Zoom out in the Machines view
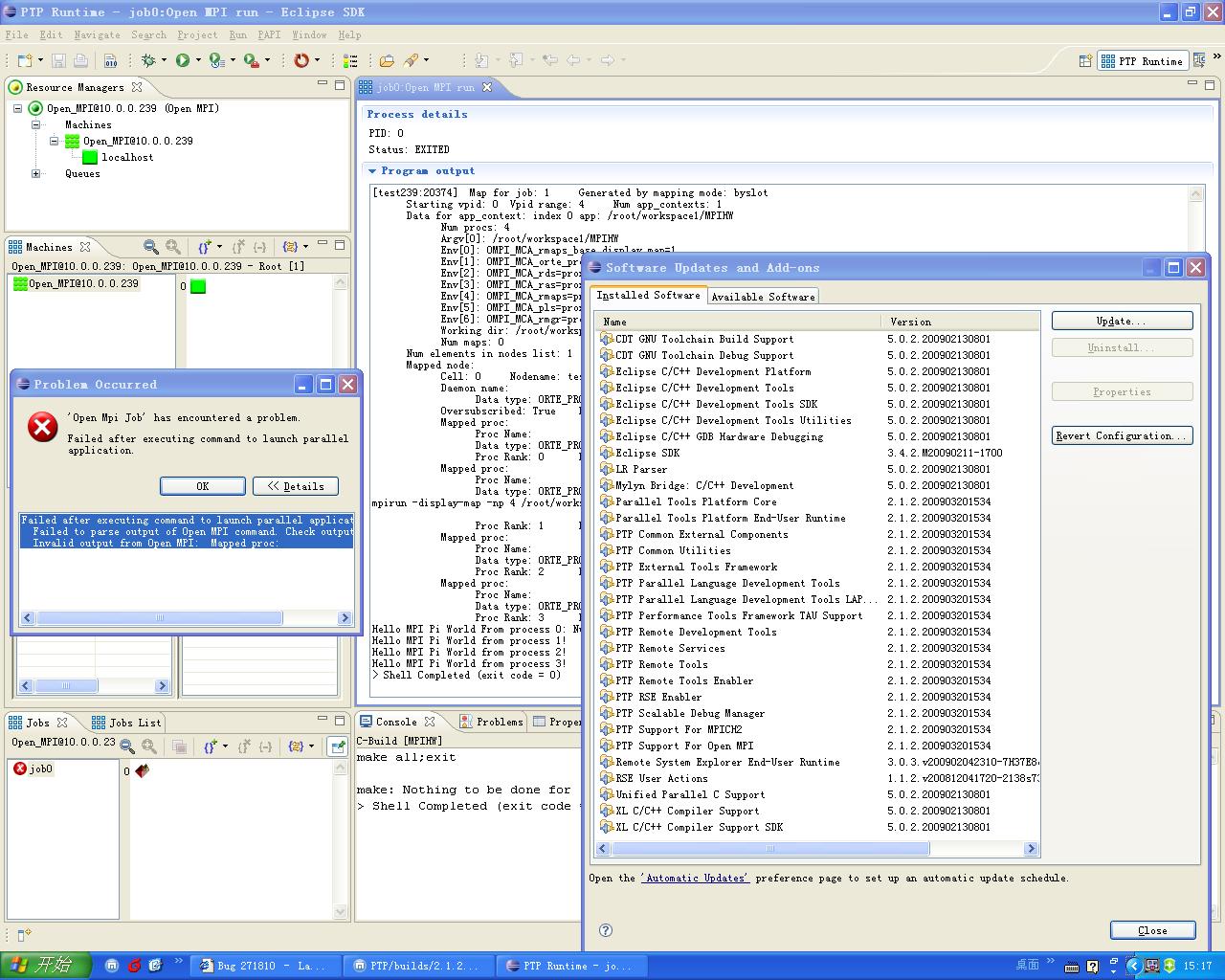The height and width of the screenshot is (980, 1225). 150,247
